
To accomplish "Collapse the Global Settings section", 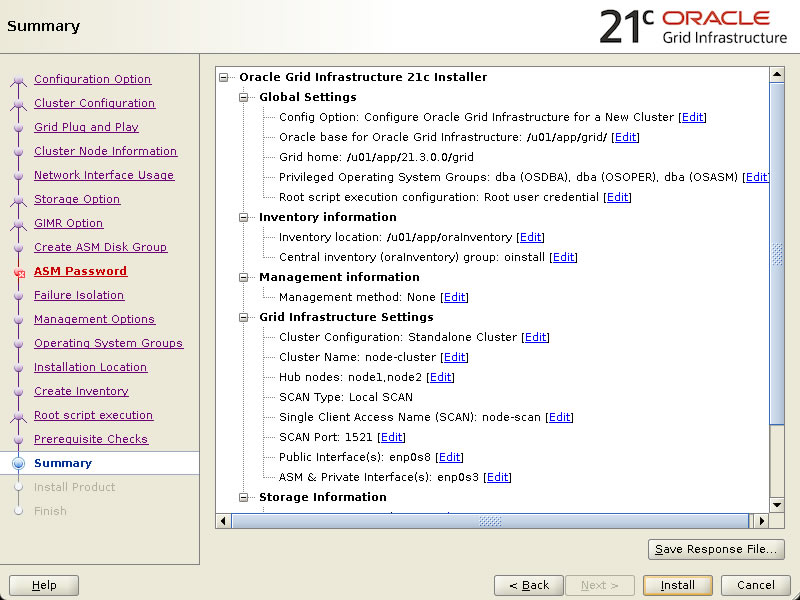I will (x=244, y=97).
